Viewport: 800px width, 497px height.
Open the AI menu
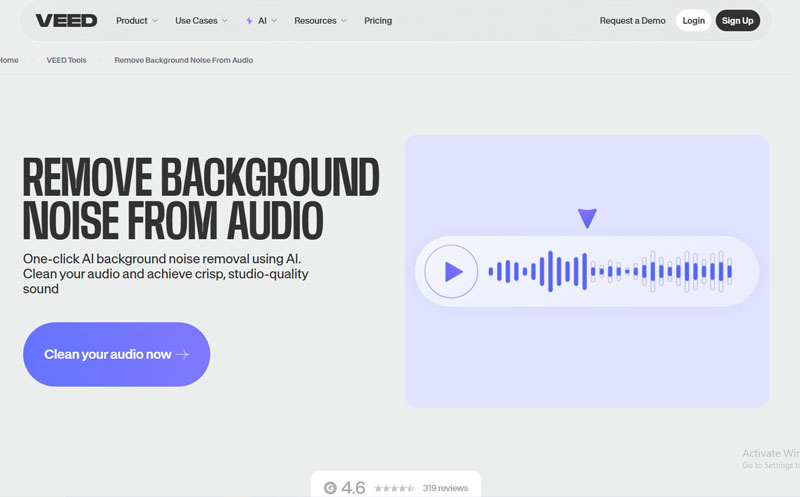pos(262,20)
